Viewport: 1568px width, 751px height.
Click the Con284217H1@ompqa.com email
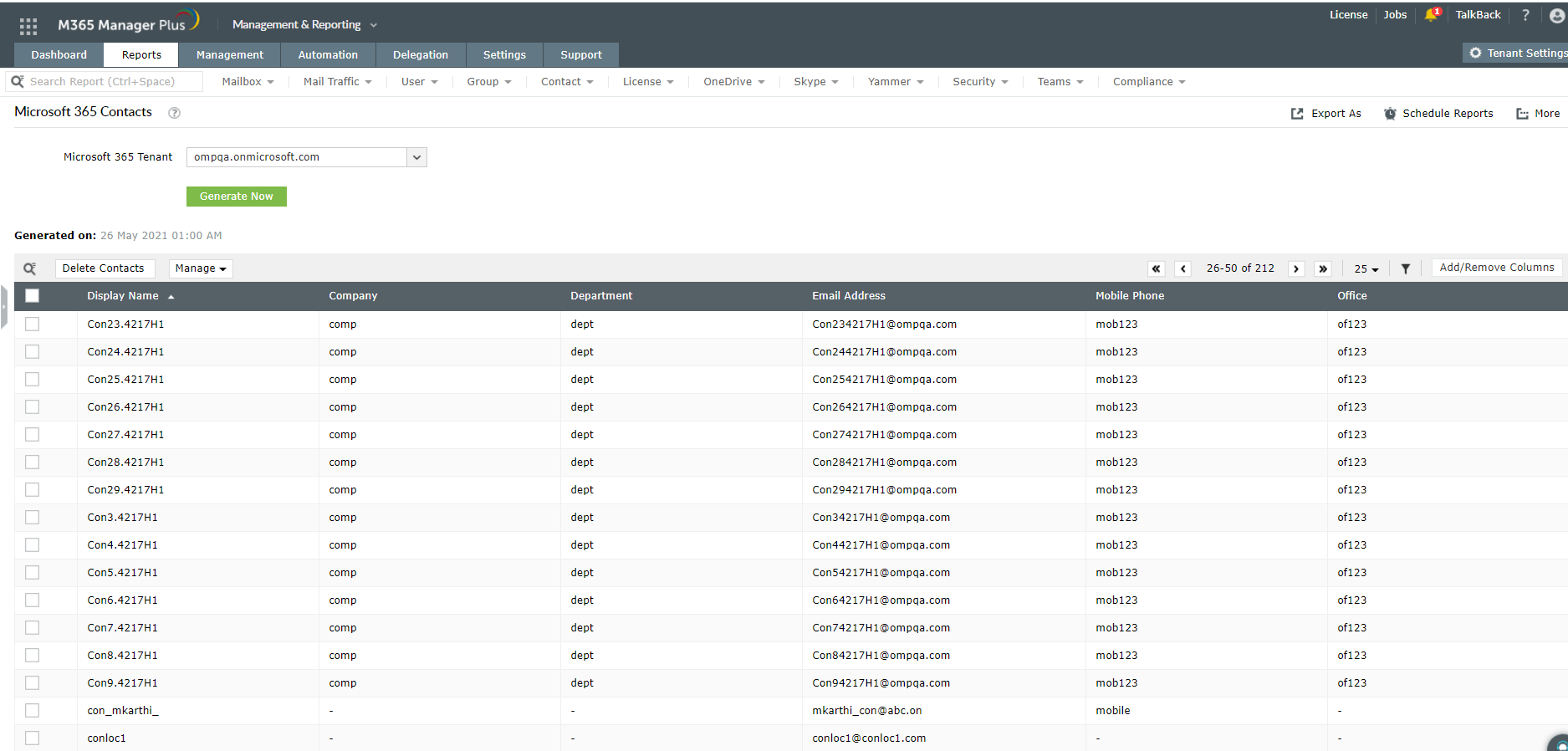tap(885, 462)
